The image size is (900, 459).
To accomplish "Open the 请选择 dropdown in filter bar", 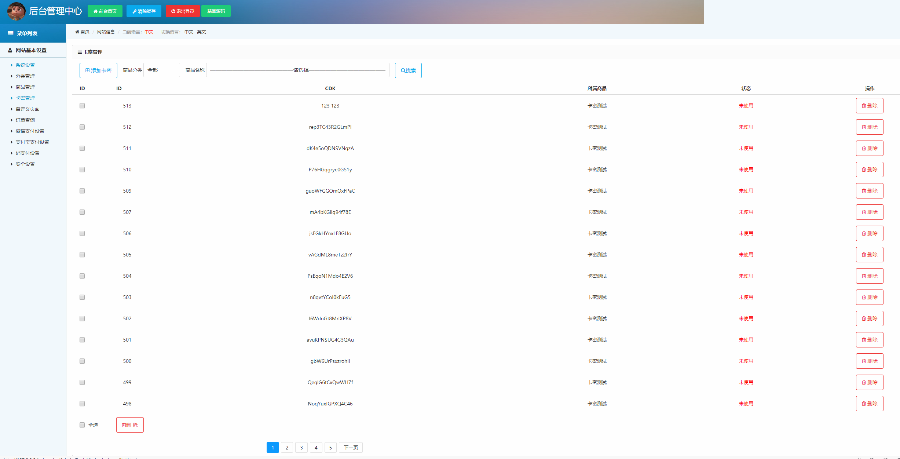I will coord(297,70).
